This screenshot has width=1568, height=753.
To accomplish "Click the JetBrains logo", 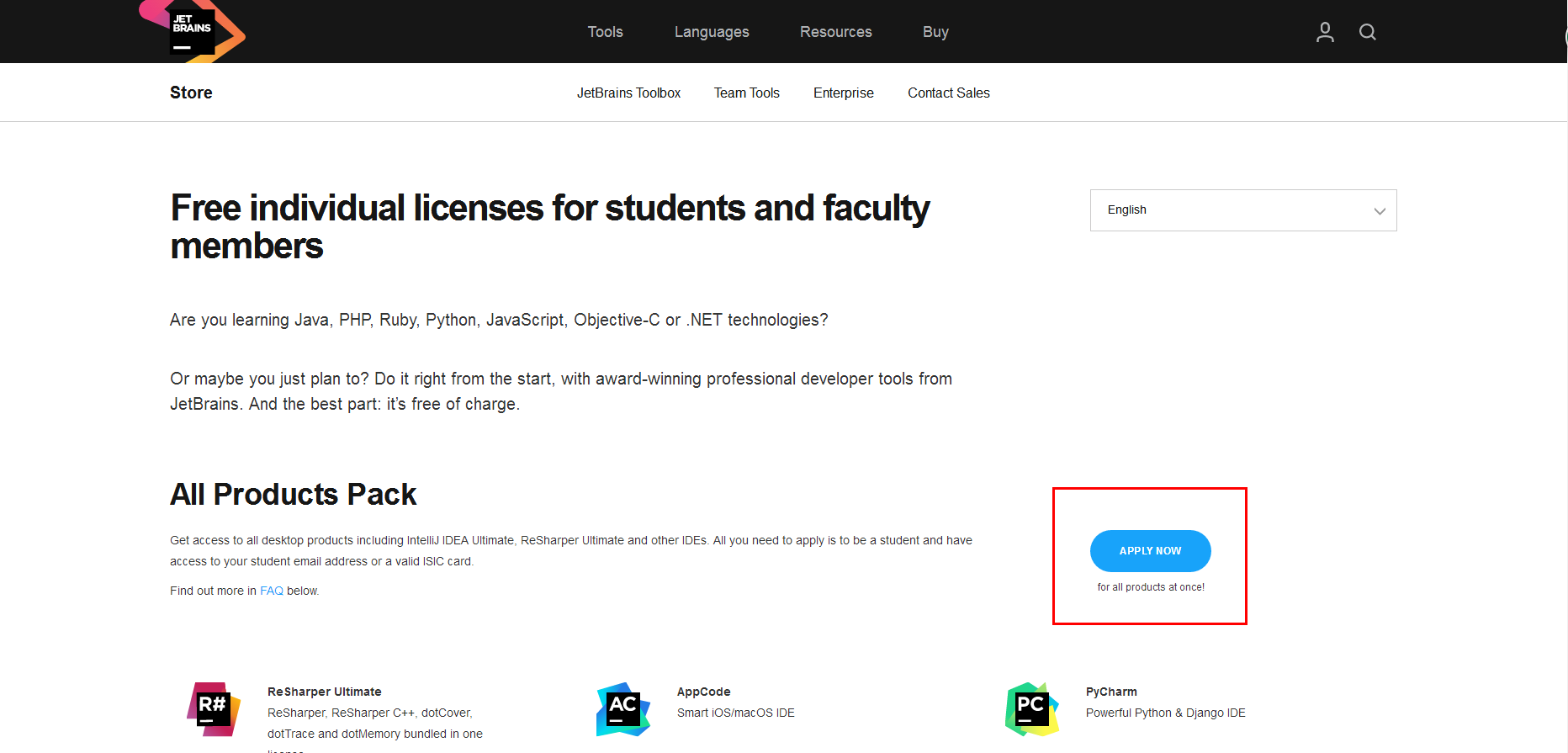I will [x=193, y=32].
